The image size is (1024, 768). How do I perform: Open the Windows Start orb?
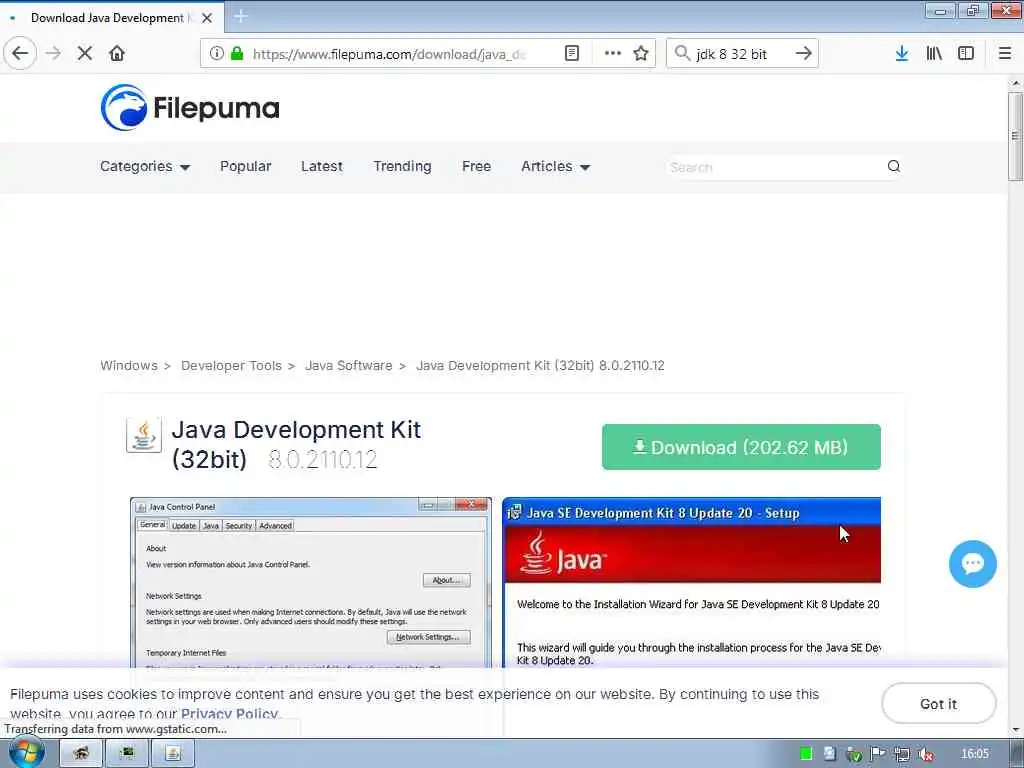pyautogui.click(x=26, y=753)
